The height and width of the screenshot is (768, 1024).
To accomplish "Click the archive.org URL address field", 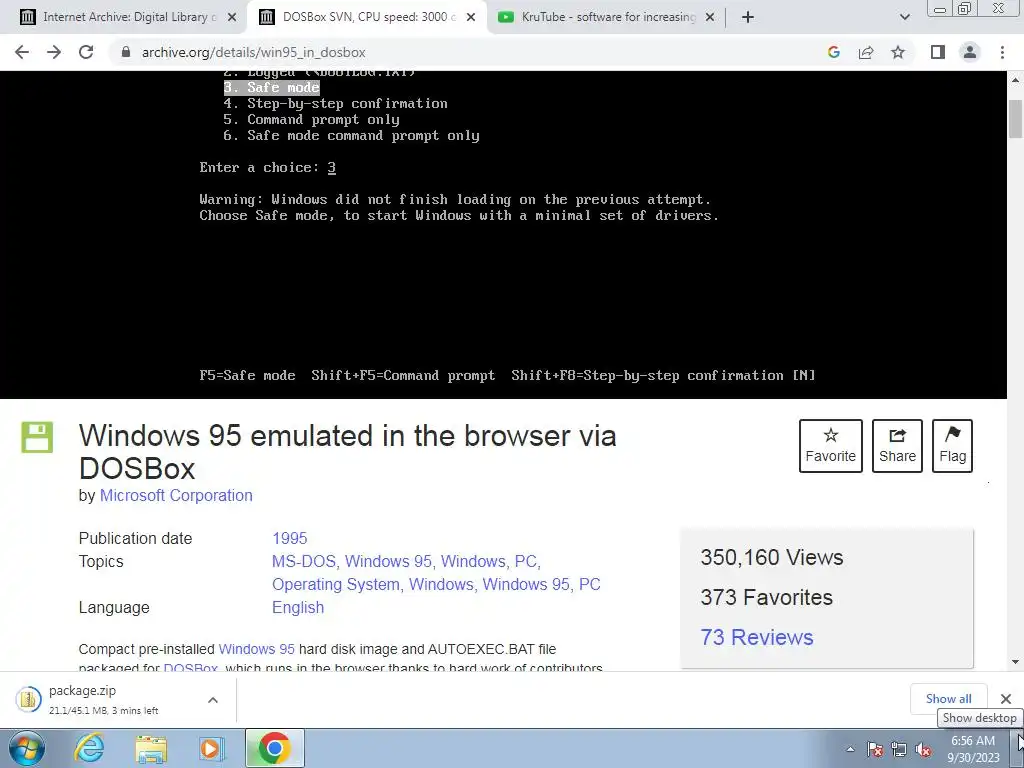I will click(x=457, y=52).
